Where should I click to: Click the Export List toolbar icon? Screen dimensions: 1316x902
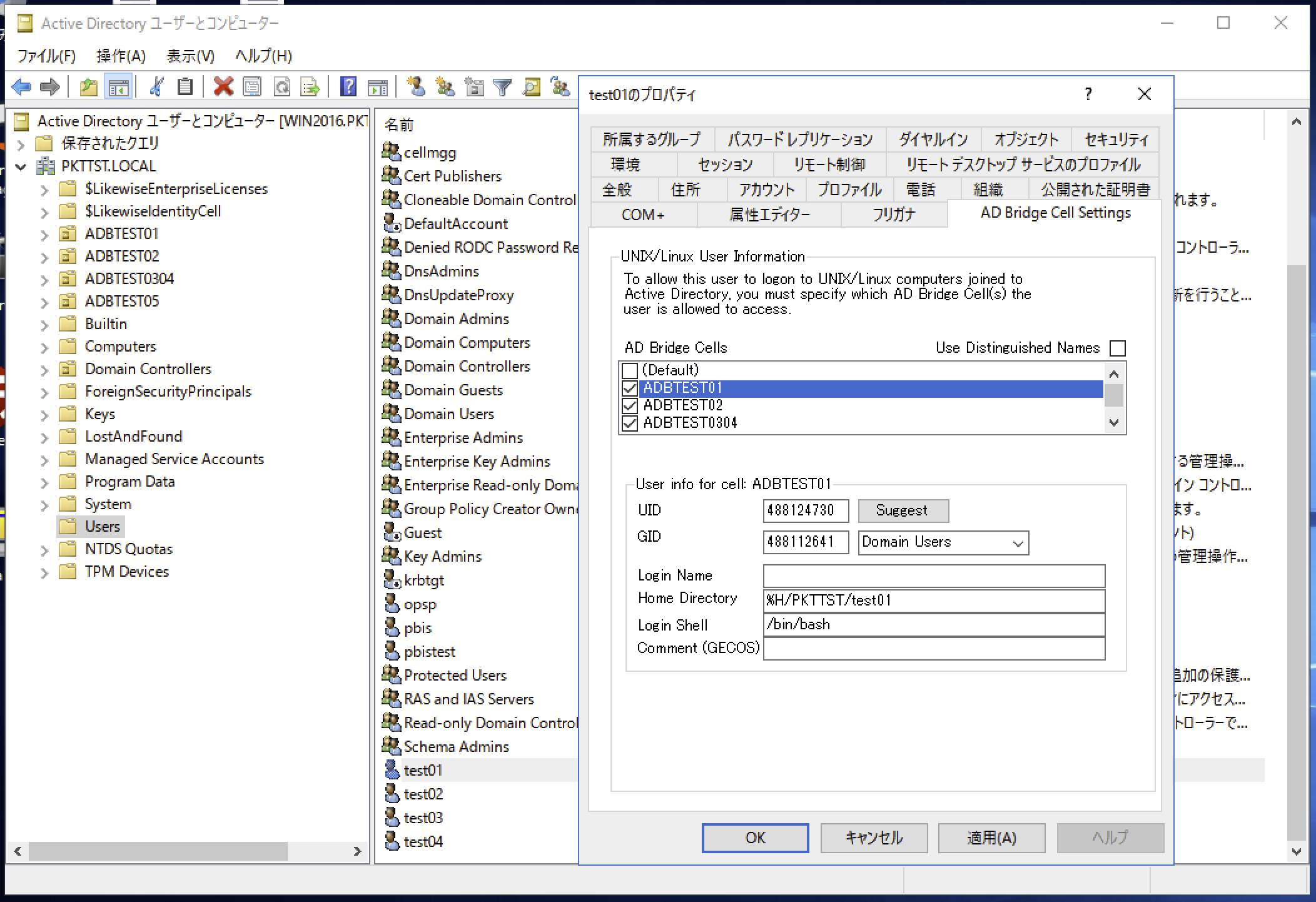310,86
